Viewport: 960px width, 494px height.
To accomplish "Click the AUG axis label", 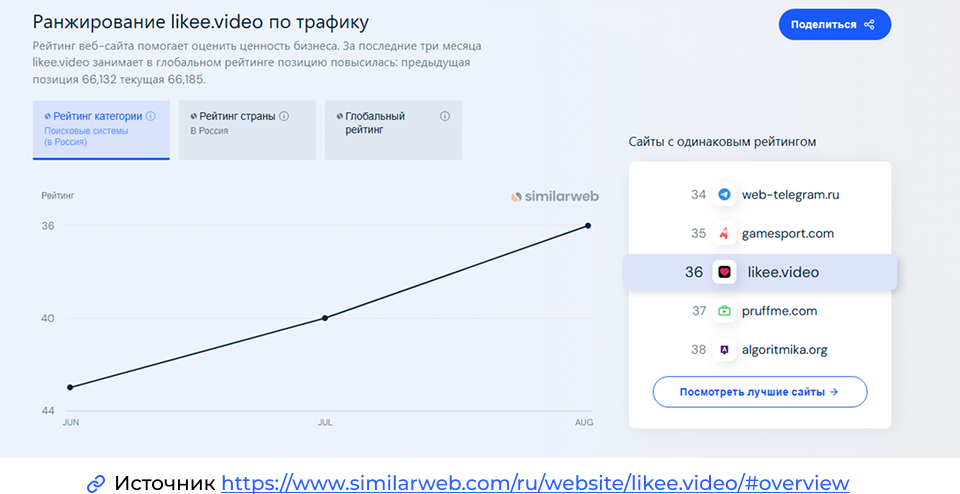I will [585, 422].
